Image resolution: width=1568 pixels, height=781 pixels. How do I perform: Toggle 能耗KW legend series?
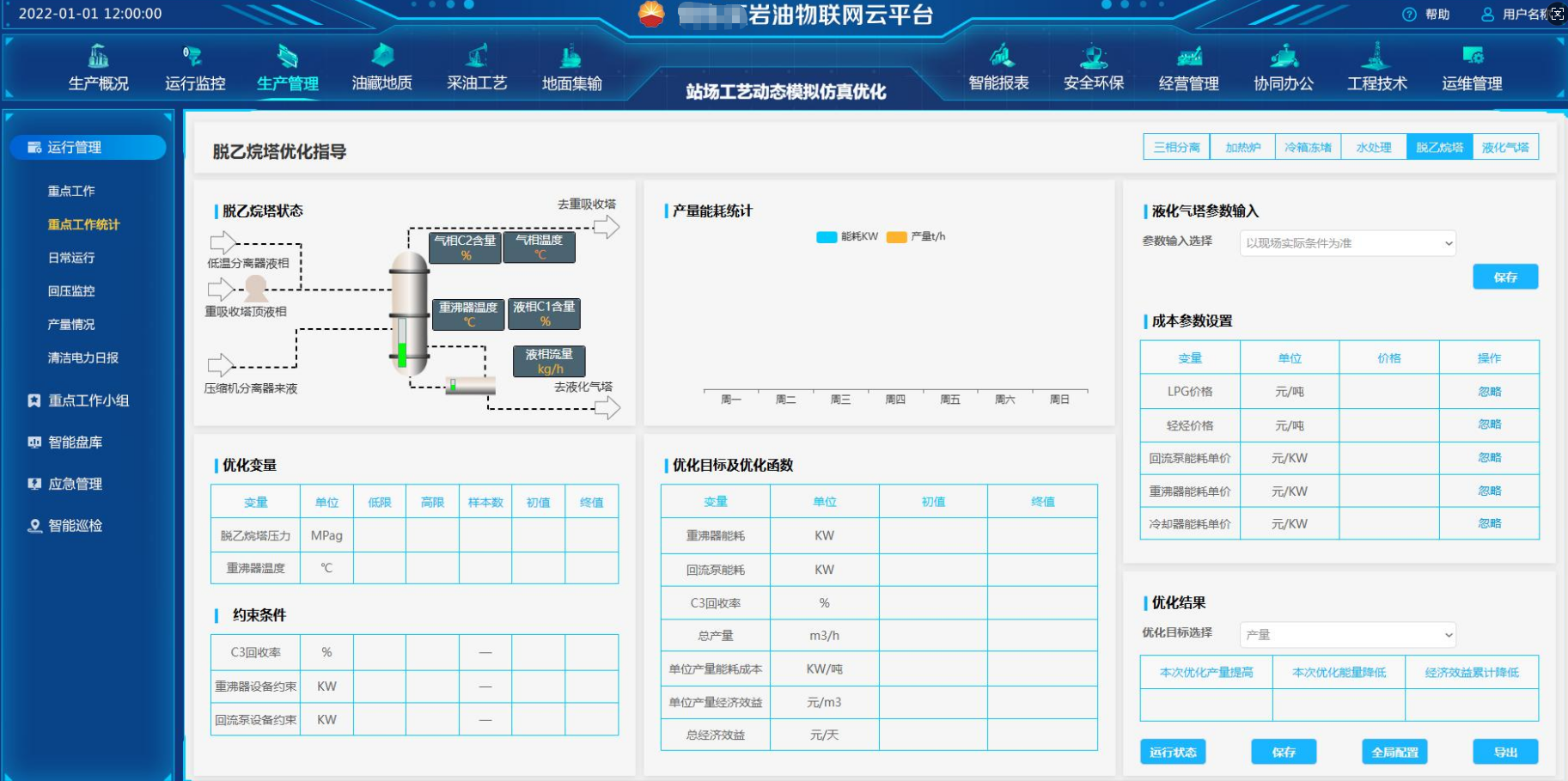846,237
